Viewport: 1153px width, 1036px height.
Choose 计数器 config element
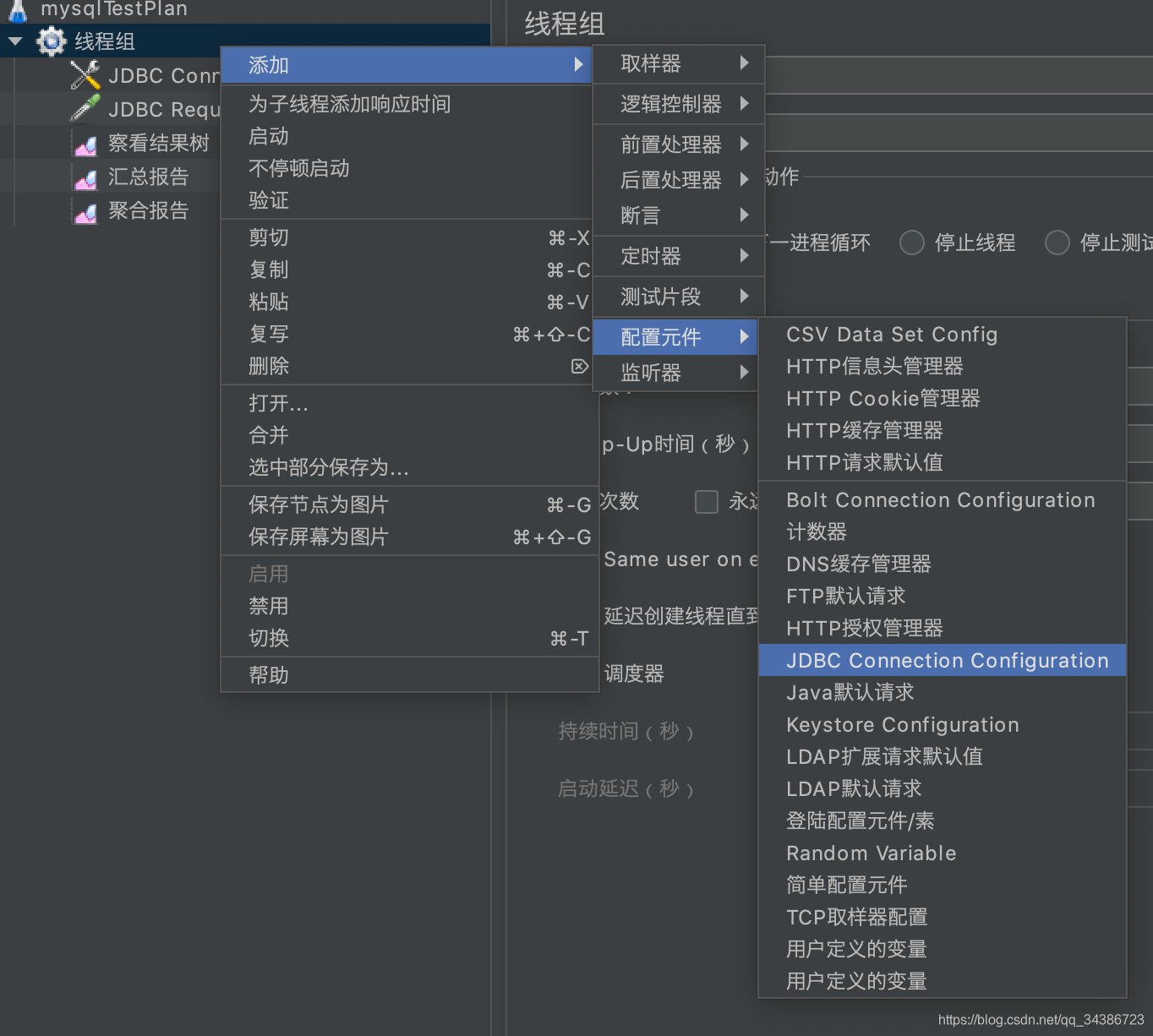[943, 532]
